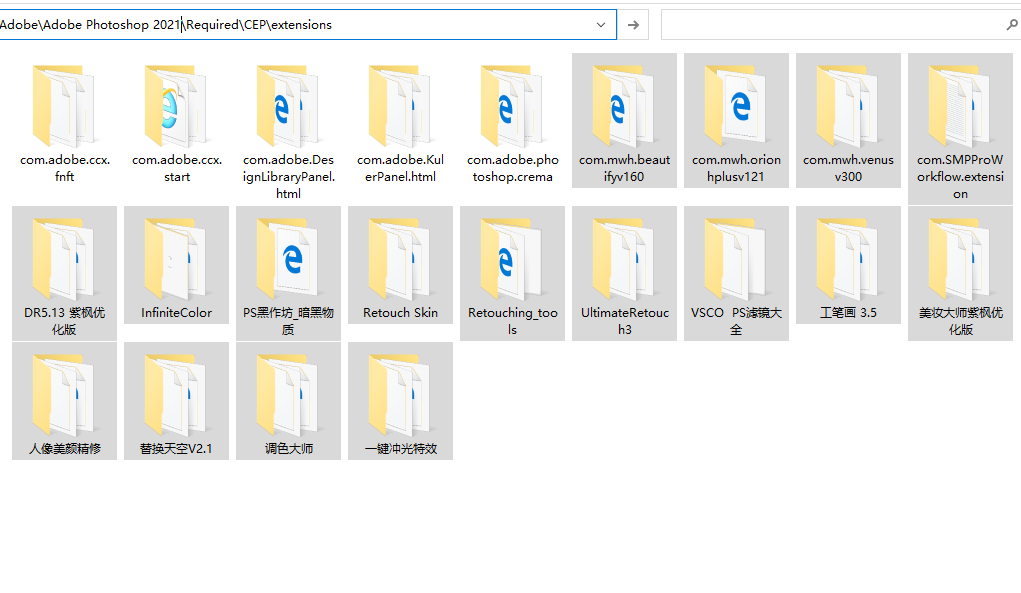Screen dimensions: 1021x593
Task: Select the com.mwh.venusv300 folder icon
Action: click(x=848, y=106)
